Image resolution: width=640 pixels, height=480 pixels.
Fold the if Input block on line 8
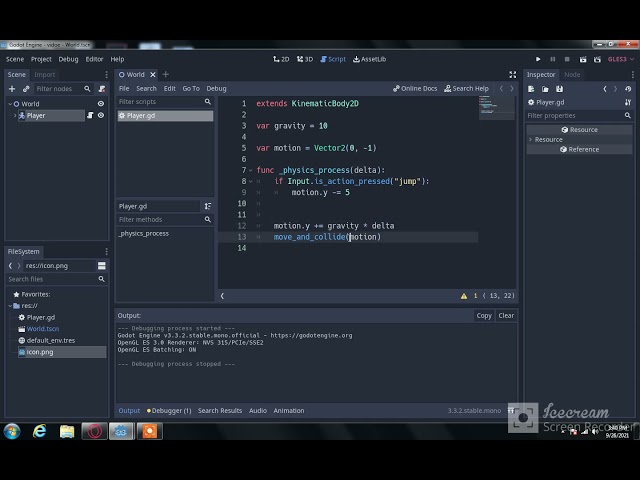click(x=251, y=181)
